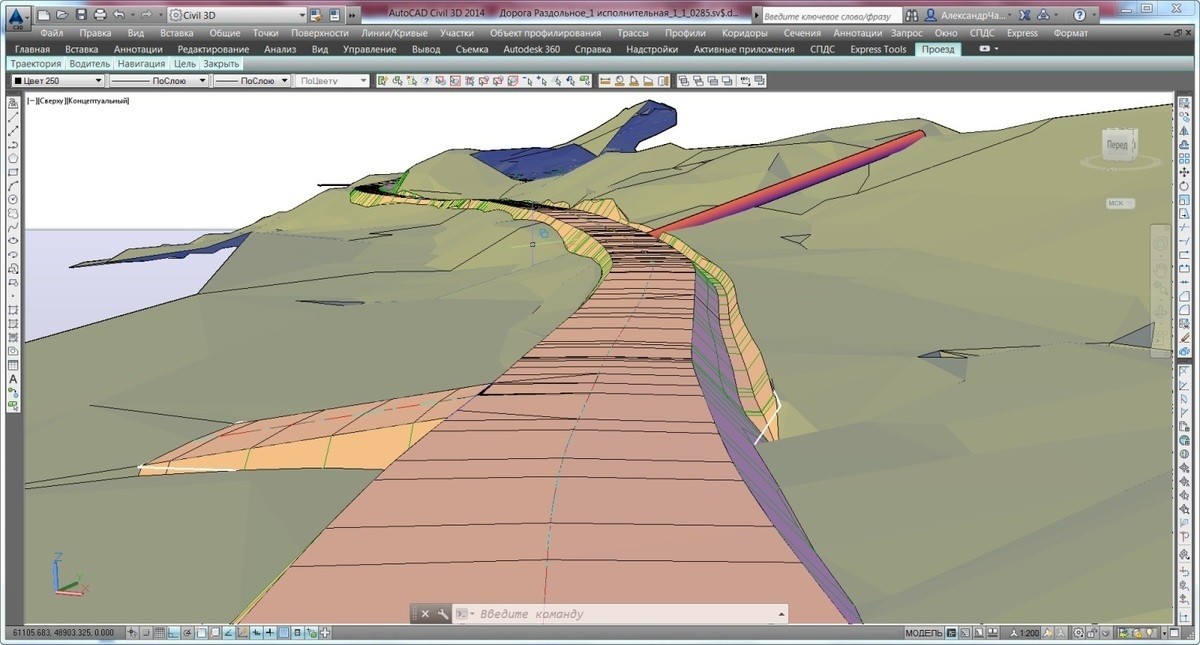Open command line settings wrench icon
This screenshot has height=645, width=1200.
point(442,614)
